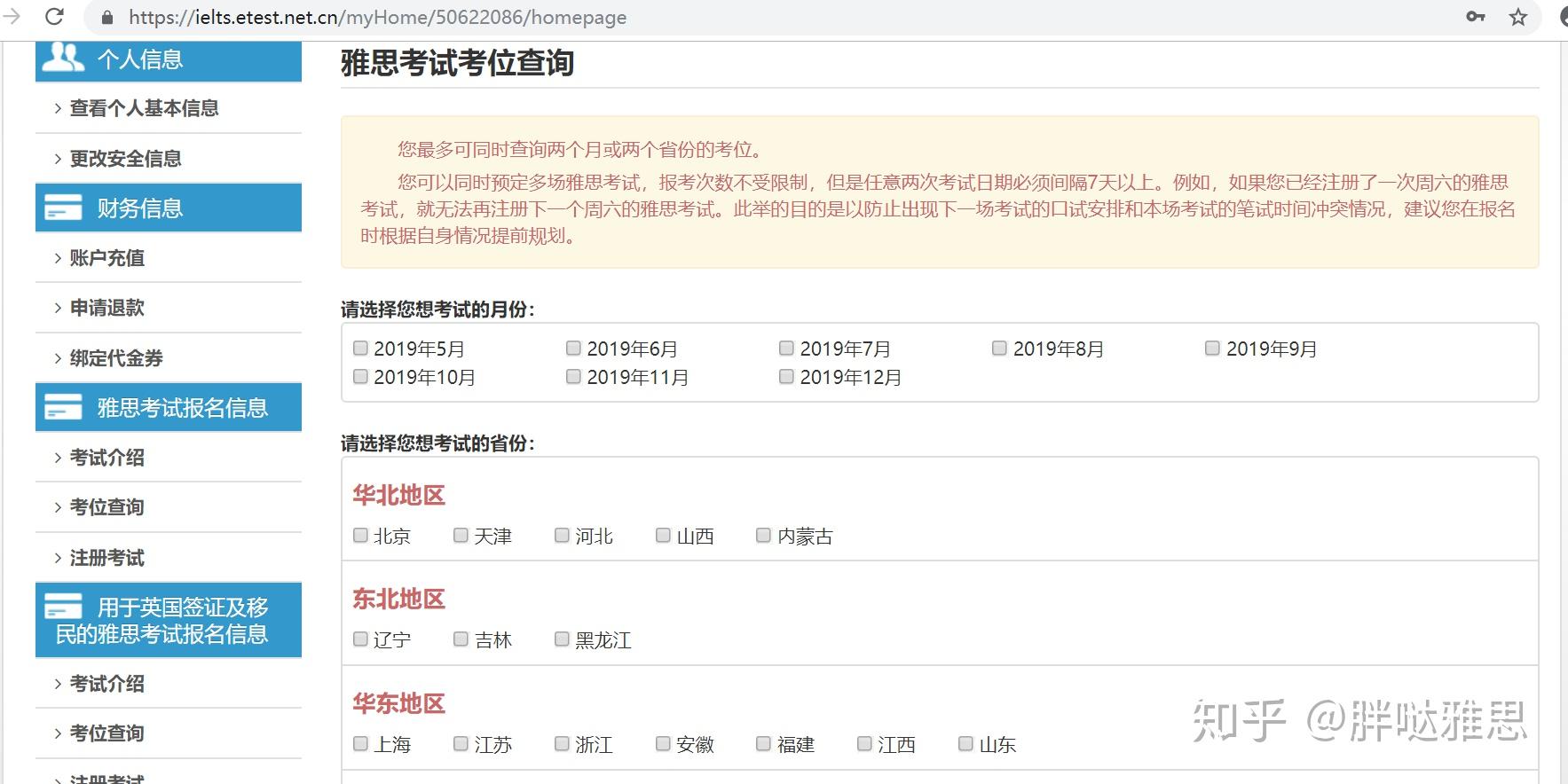Image resolution: width=1568 pixels, height=784 pixels.
Task: Select the 上海 province checkbox
Action: point(360,743)
